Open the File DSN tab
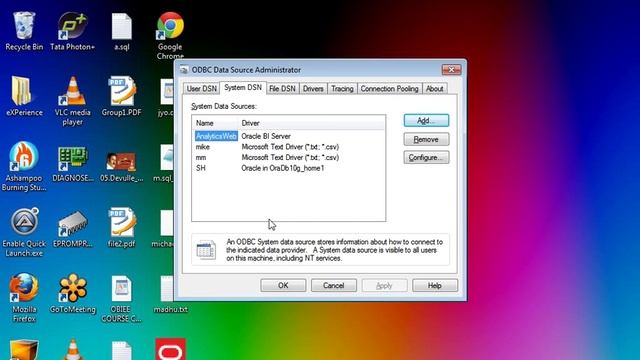This screenshot has height=360, width=640. [x=282, y=89]
